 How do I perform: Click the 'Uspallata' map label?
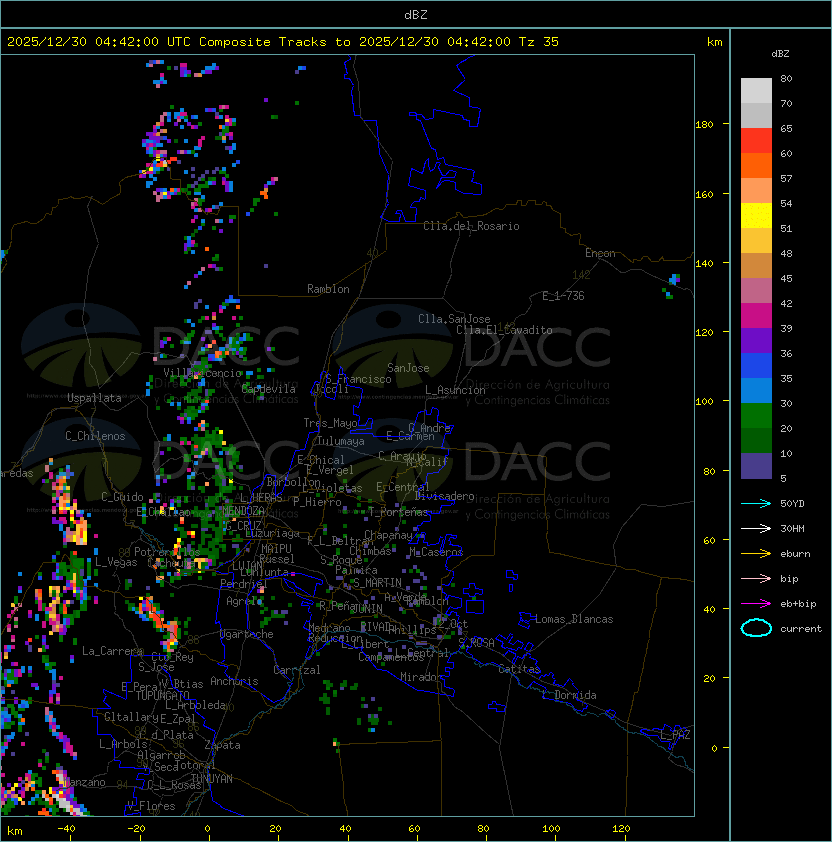[94, 398]
